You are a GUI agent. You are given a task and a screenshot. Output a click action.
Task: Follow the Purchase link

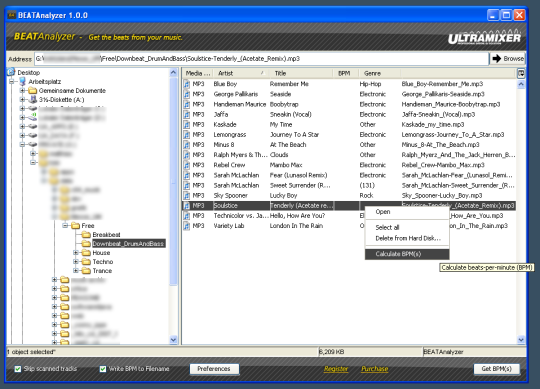pyautogui.click(x=375, y=369)
